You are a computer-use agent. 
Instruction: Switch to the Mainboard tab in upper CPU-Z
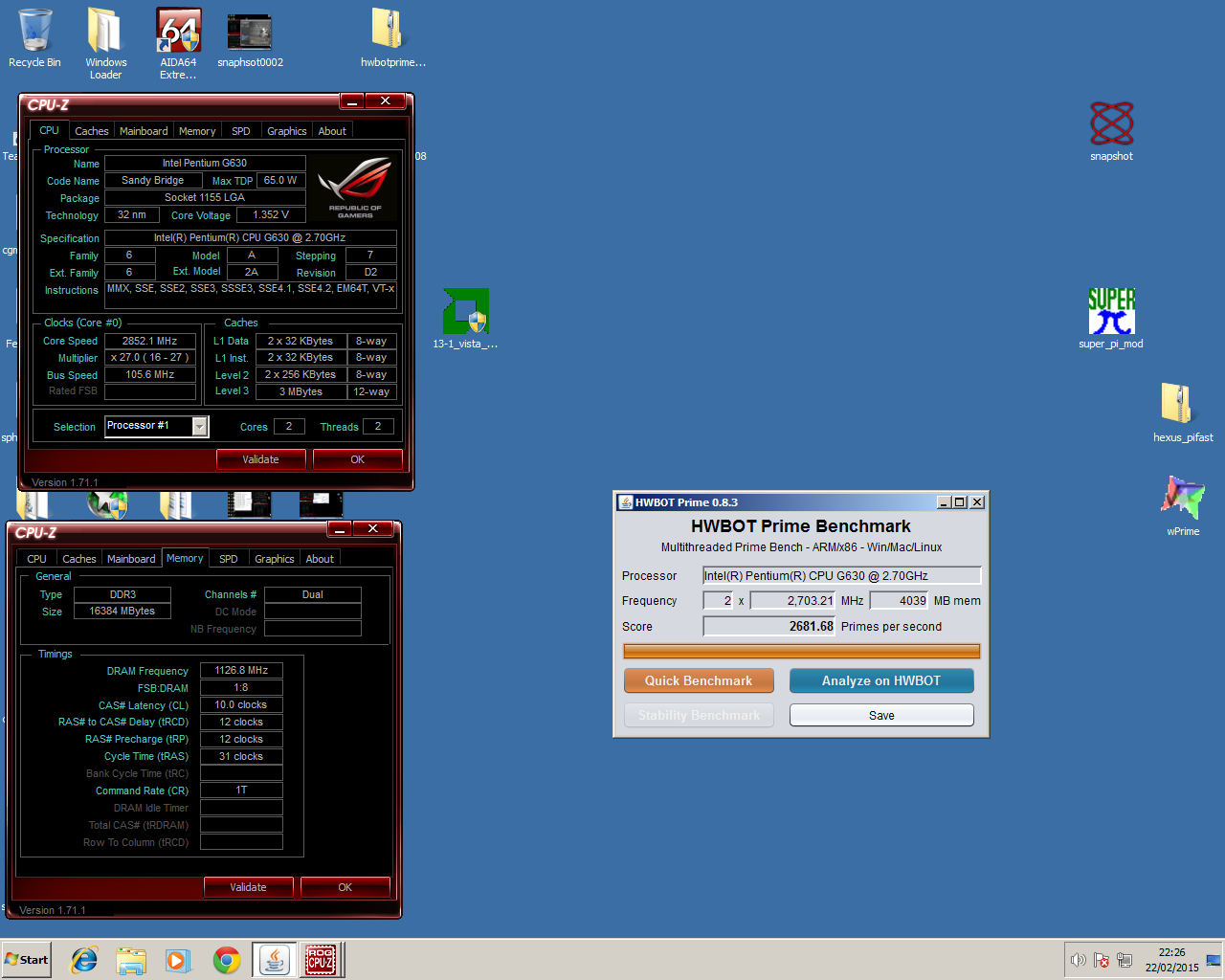tap(144, 131)
